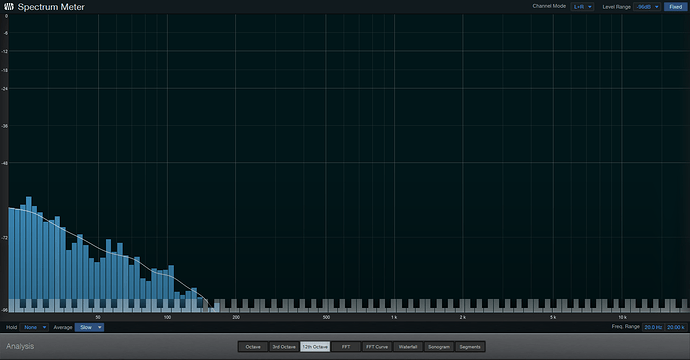
Task: Click the 100 frequency axis label
Action: tap(167, 317)
